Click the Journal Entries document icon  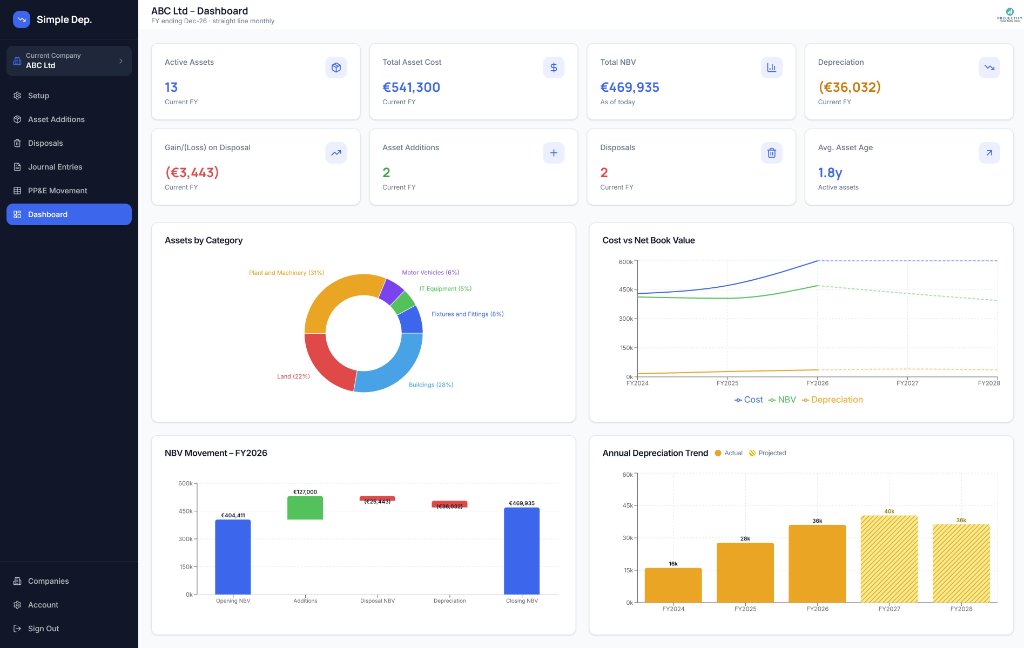[18, 167]
